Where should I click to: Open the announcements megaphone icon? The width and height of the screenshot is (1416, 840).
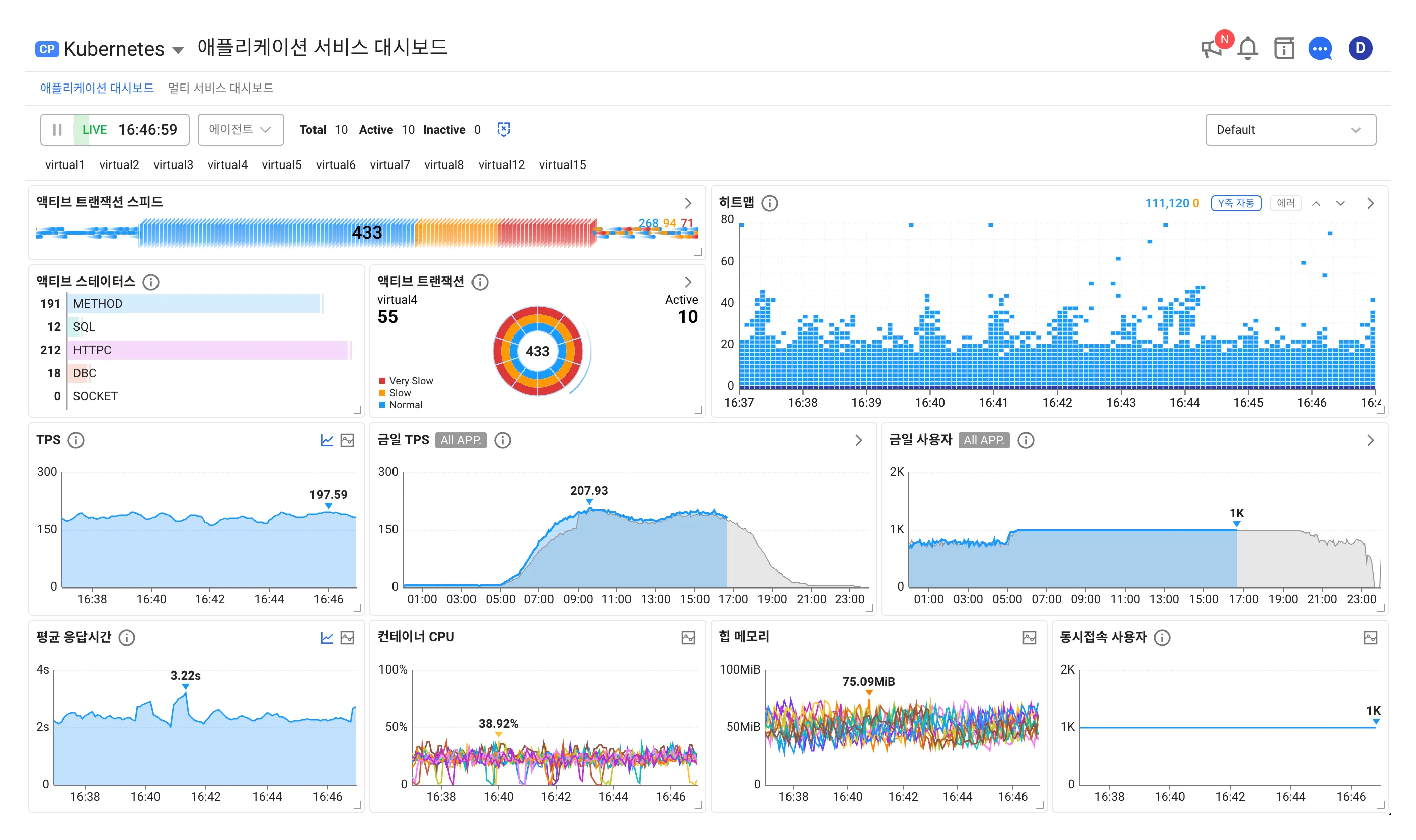[1212, 49]
